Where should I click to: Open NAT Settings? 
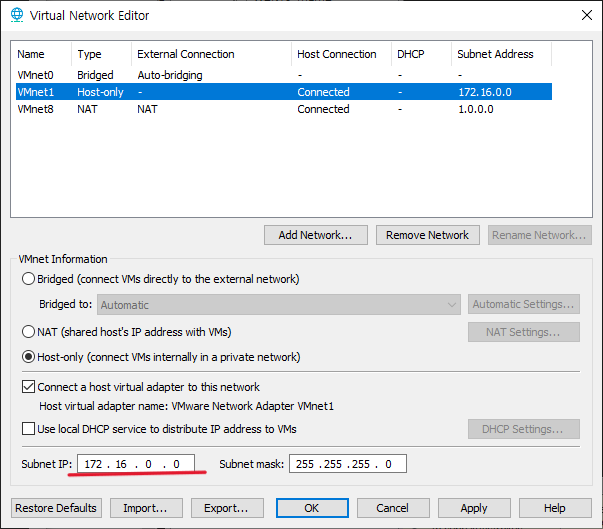pyautogui.click(x=524, y=332)
